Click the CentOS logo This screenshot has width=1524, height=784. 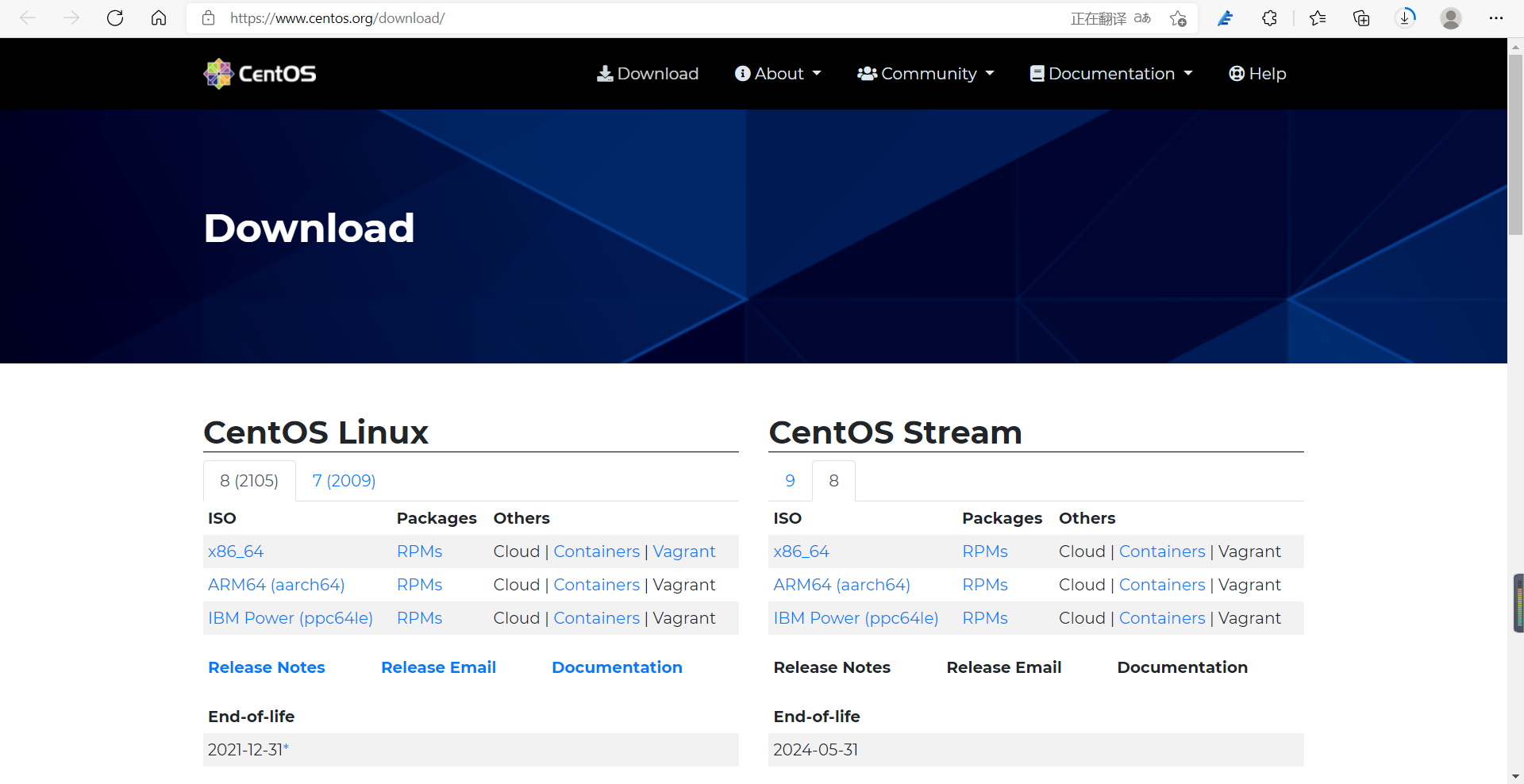(x=260, y=74)
